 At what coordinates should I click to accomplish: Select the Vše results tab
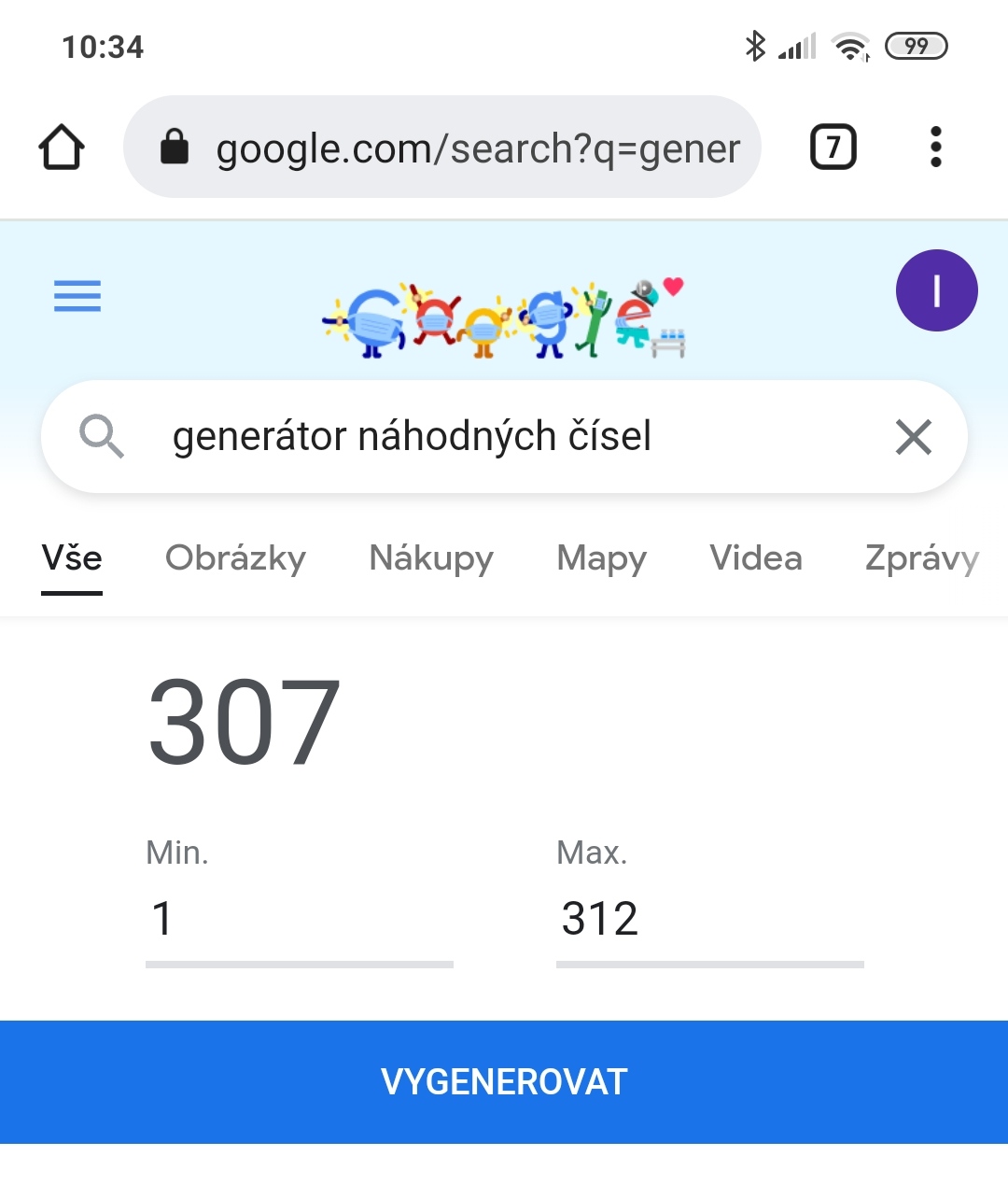(x=72, y=558)
